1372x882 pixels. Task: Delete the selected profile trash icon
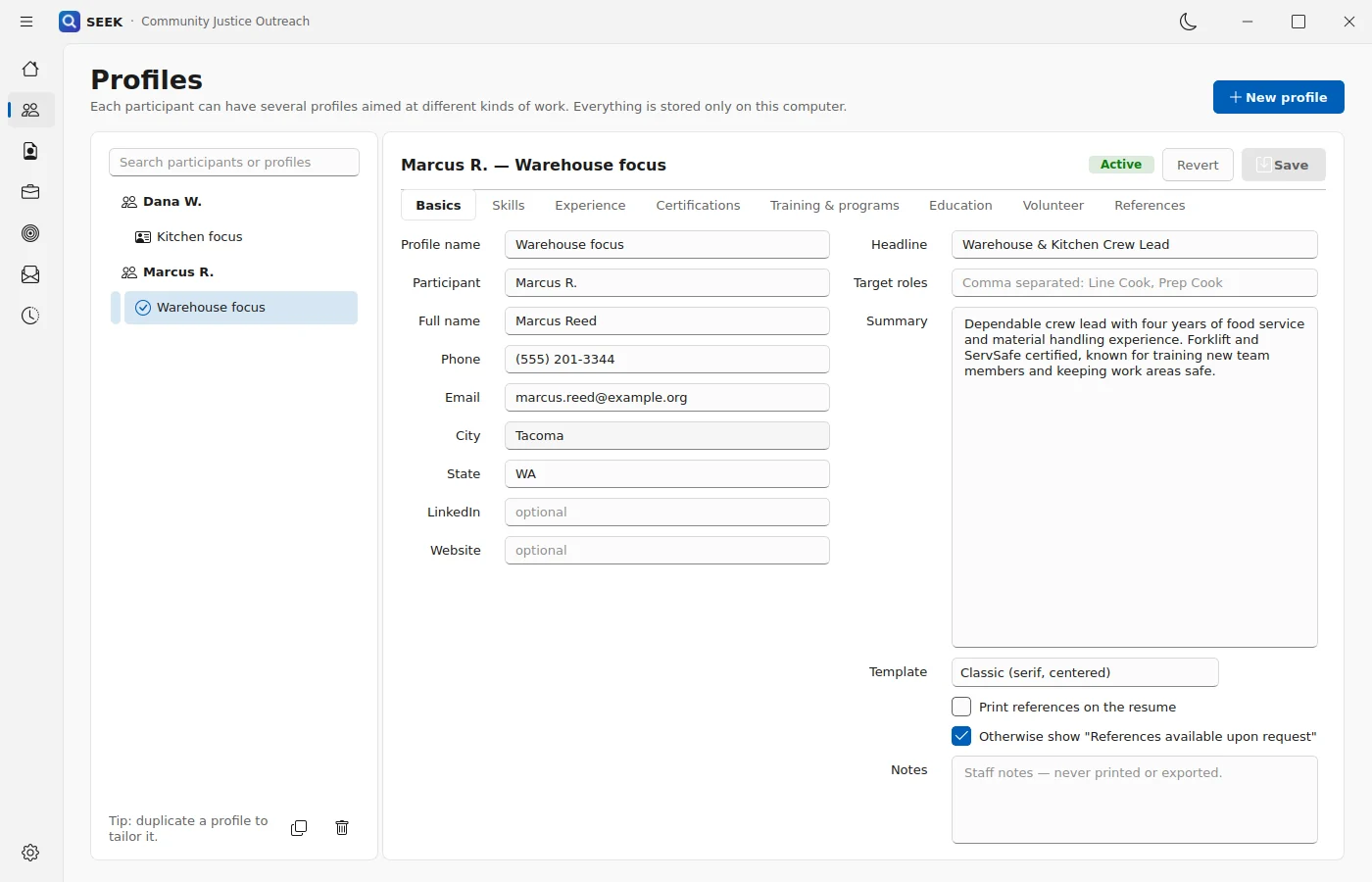pos(342,828)
